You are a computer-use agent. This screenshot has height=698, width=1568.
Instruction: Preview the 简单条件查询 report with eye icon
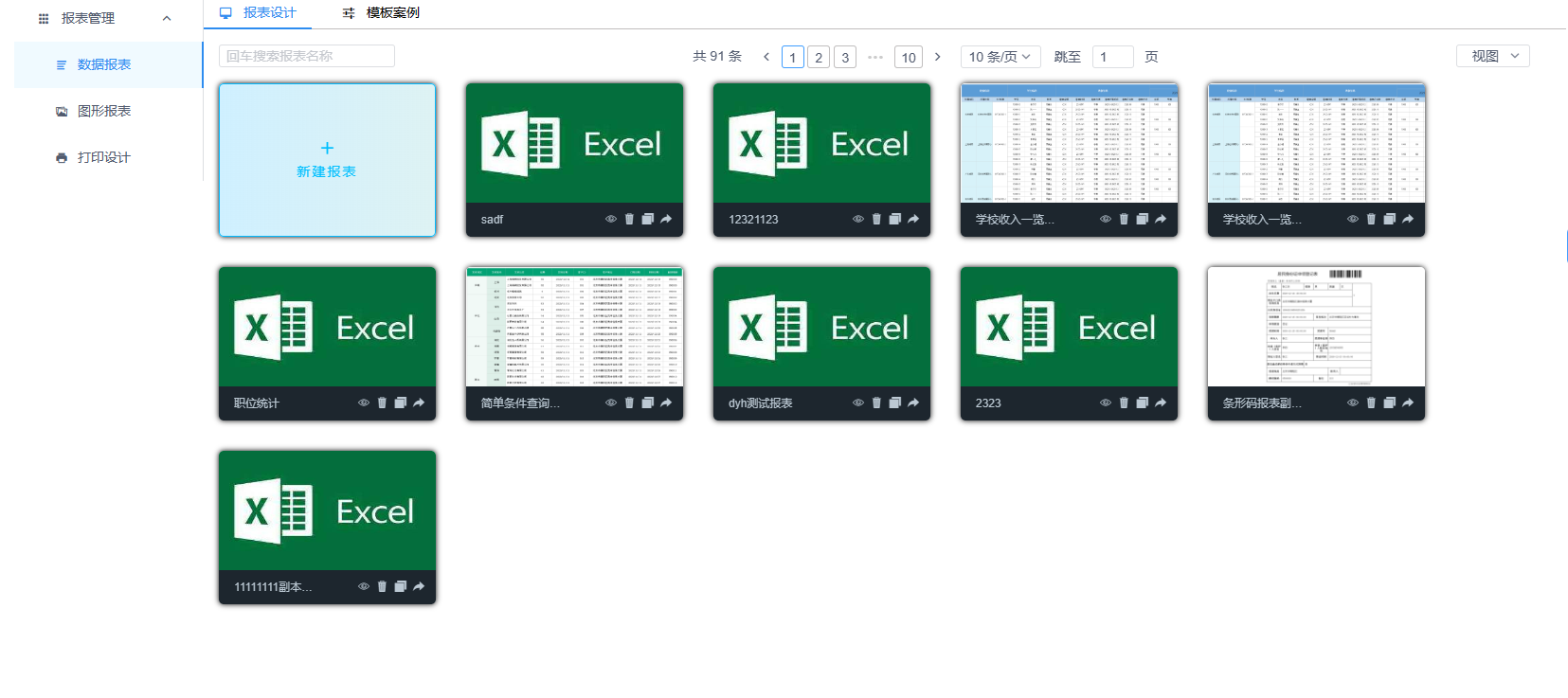click(611, 403)
